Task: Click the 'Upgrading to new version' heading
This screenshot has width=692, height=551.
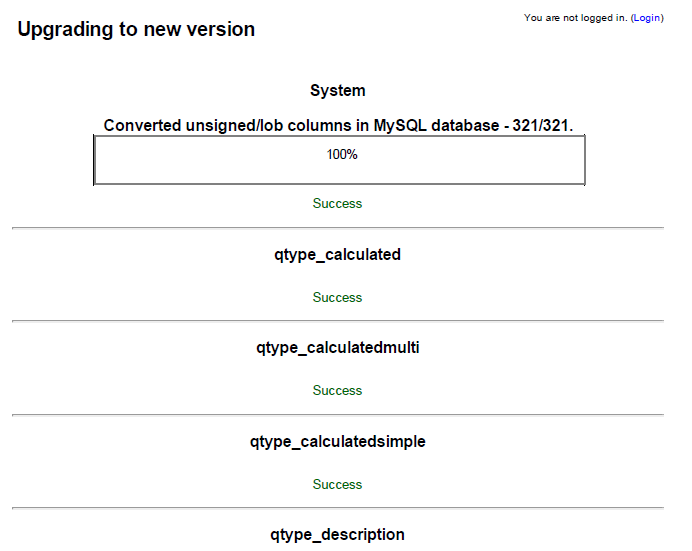Action: pos(136,30)
